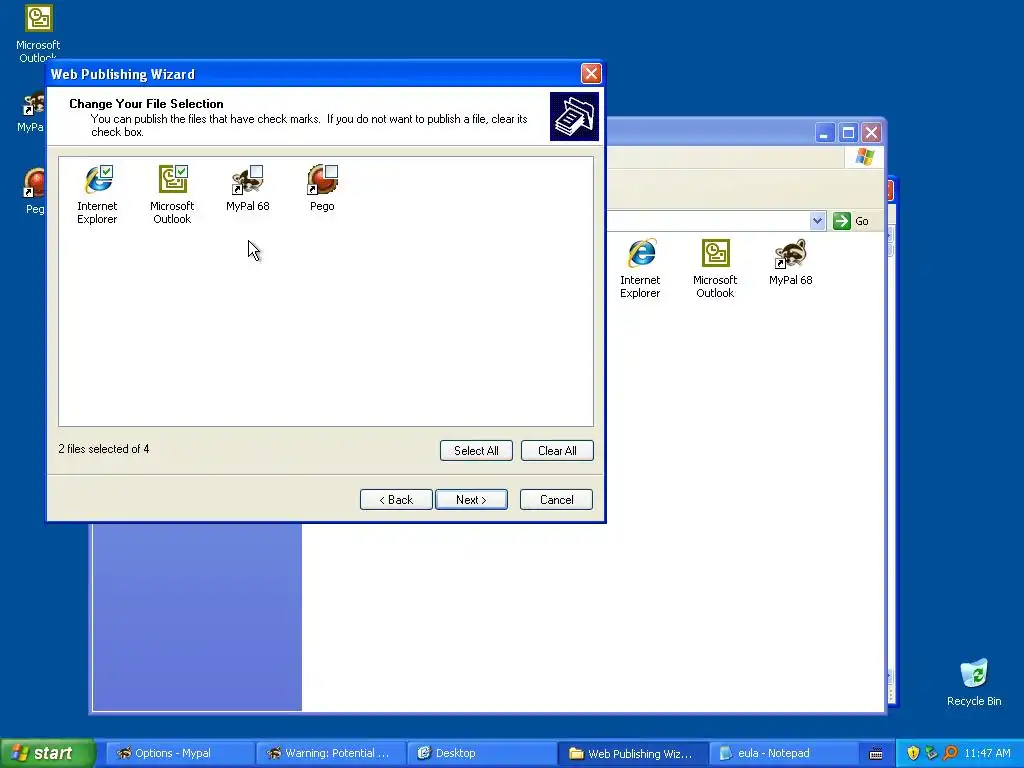Screen dimensions: 1024x768
Task: Maximize the background folder window
Action: 848,133
